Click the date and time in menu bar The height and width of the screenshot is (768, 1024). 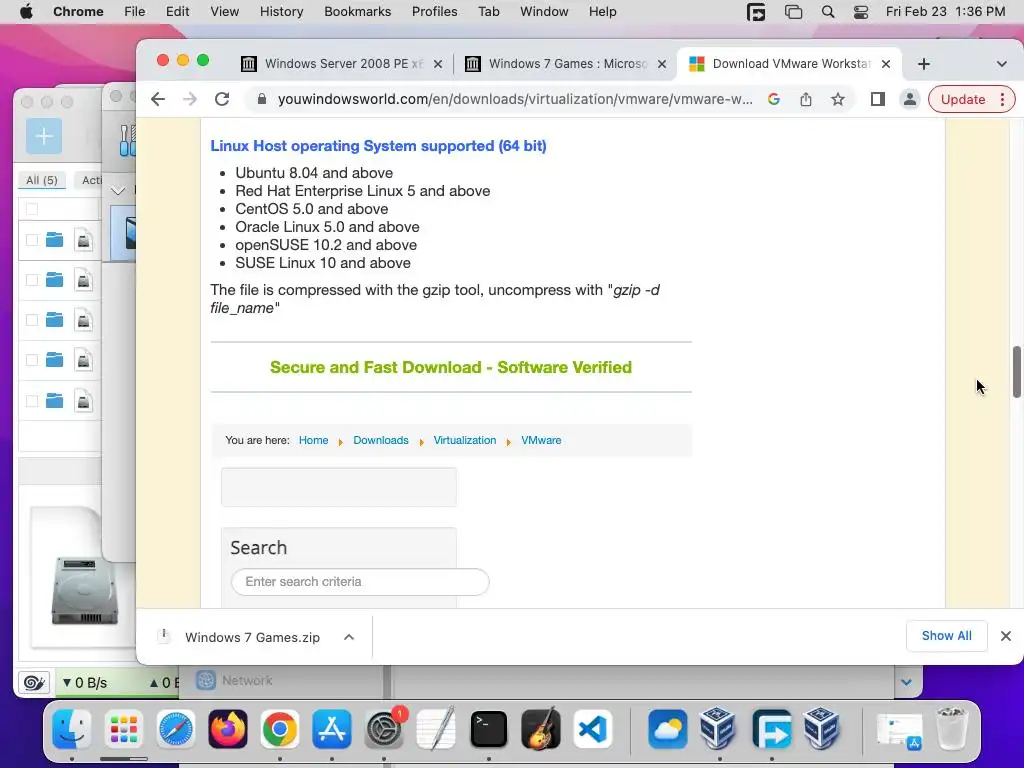[945, 12]
